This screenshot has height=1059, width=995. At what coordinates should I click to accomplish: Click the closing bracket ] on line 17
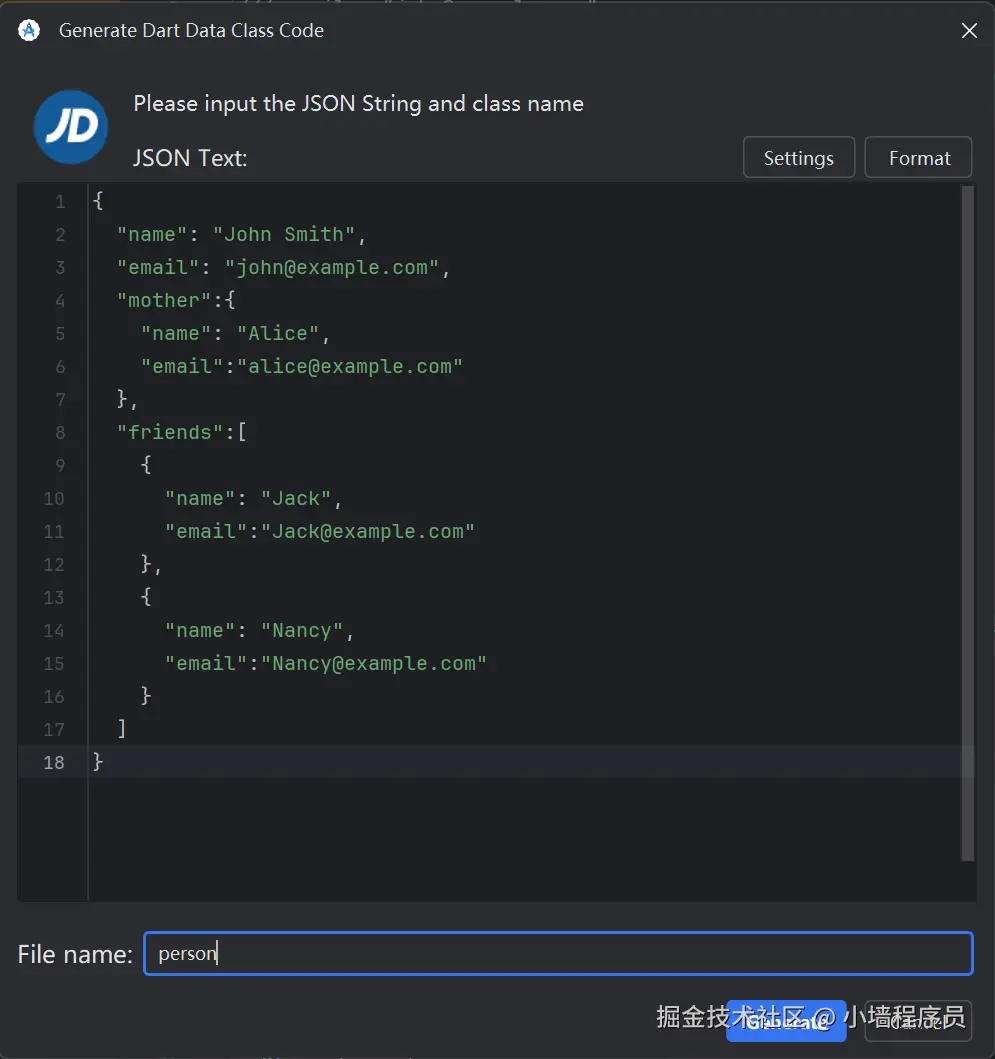point(122,728)
